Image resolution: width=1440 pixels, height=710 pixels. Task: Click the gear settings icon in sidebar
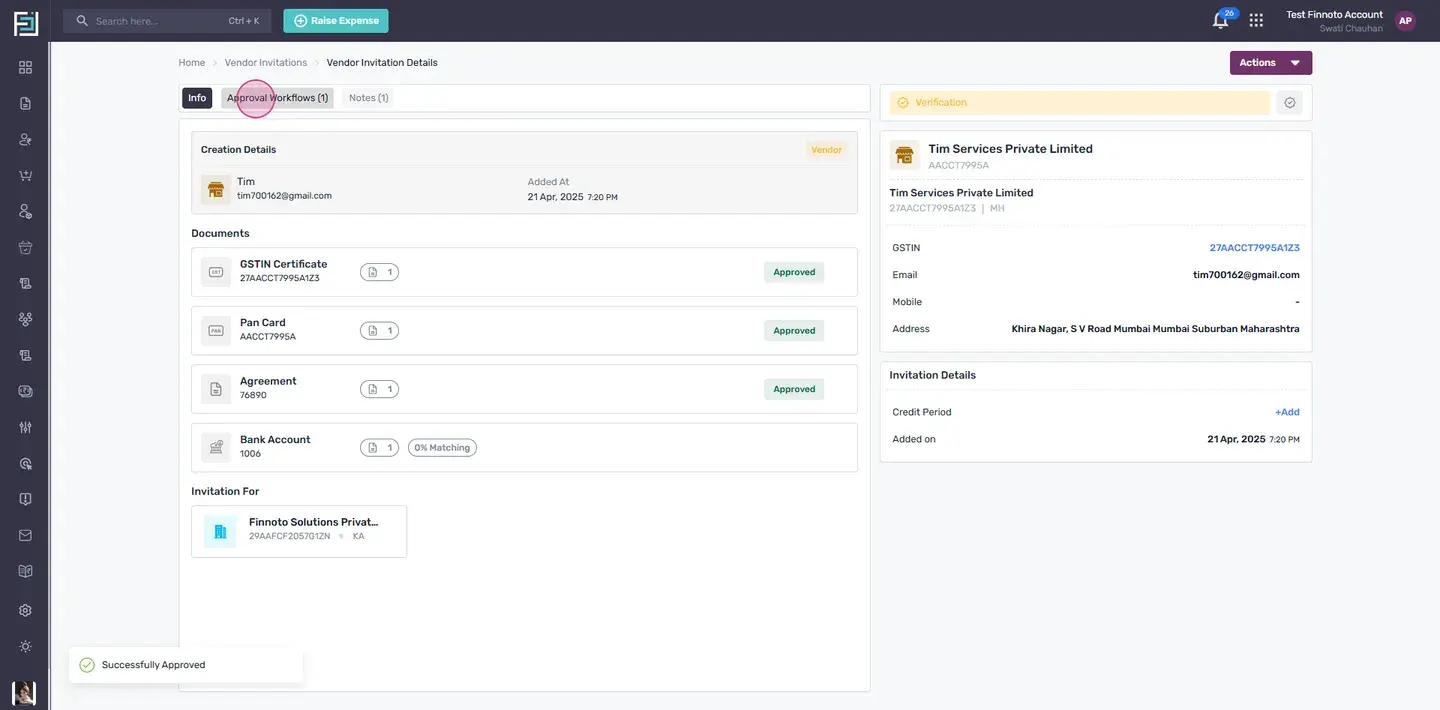pos(26,610)
